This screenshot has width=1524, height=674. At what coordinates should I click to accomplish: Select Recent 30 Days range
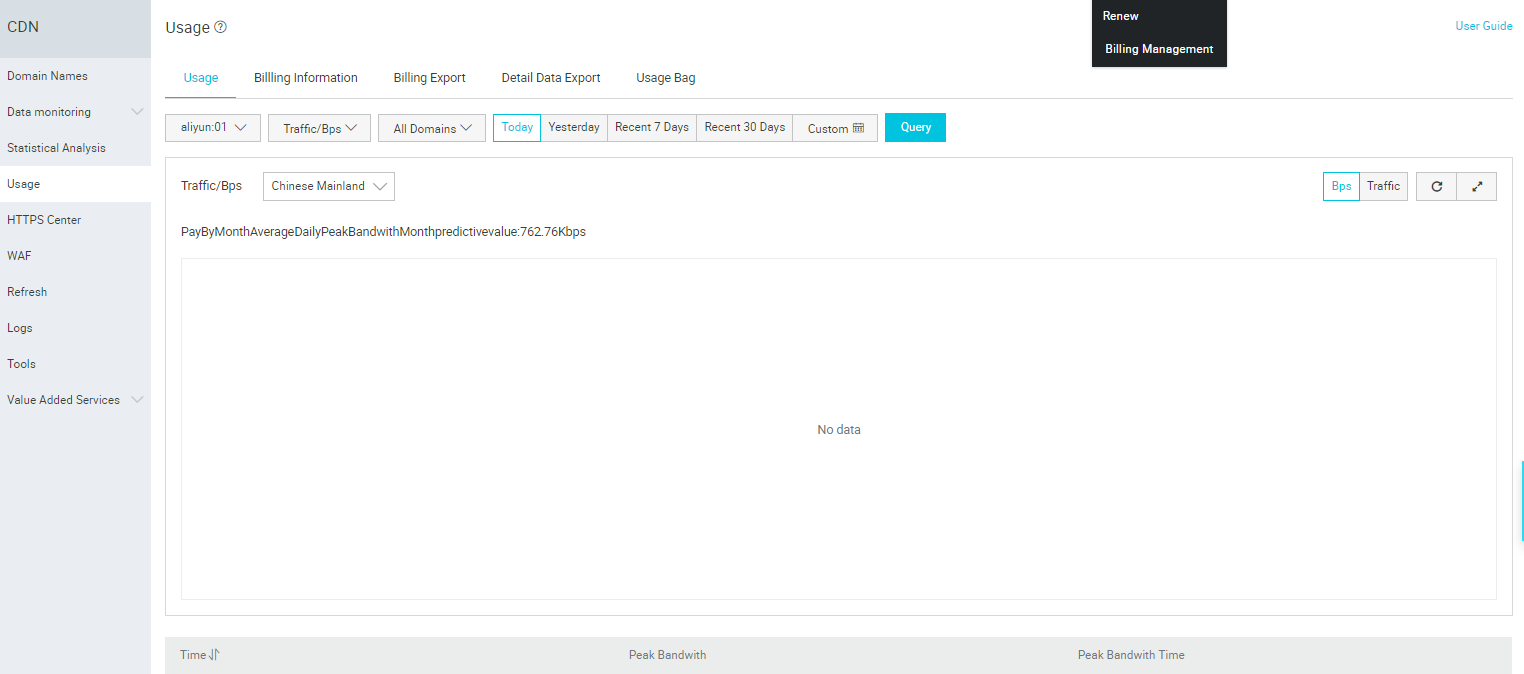pos(745,128)
